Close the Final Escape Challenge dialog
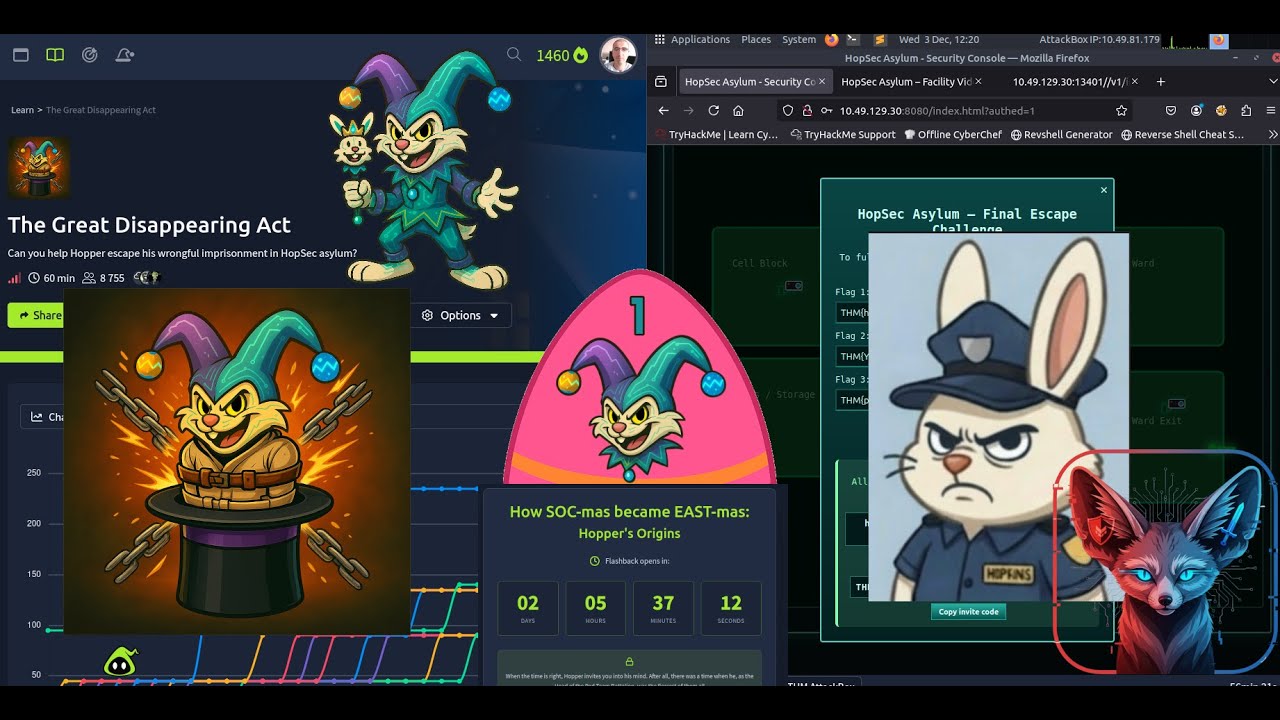The image size is (1280, 720). tap(1104, 190)
